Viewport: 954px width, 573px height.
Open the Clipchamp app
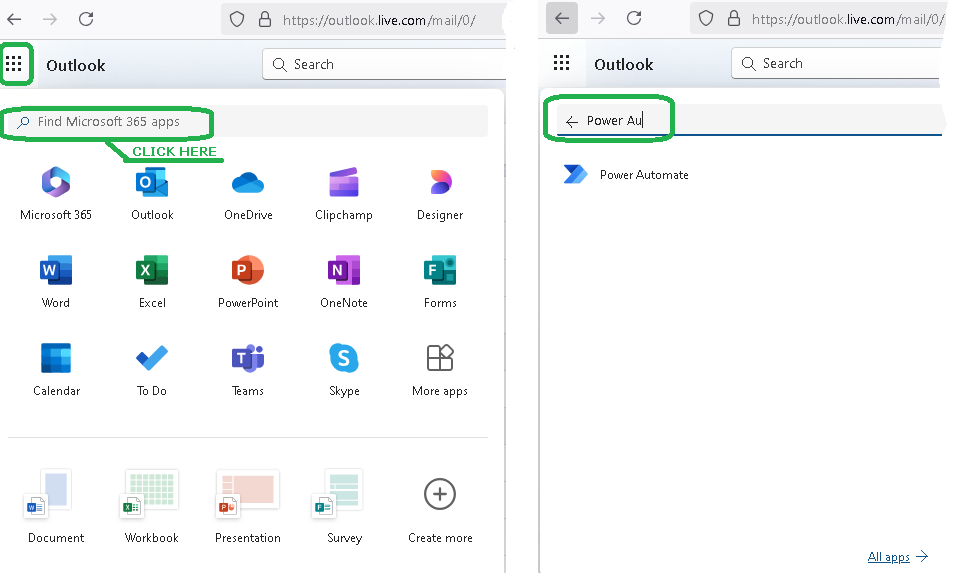pos(344,194)
